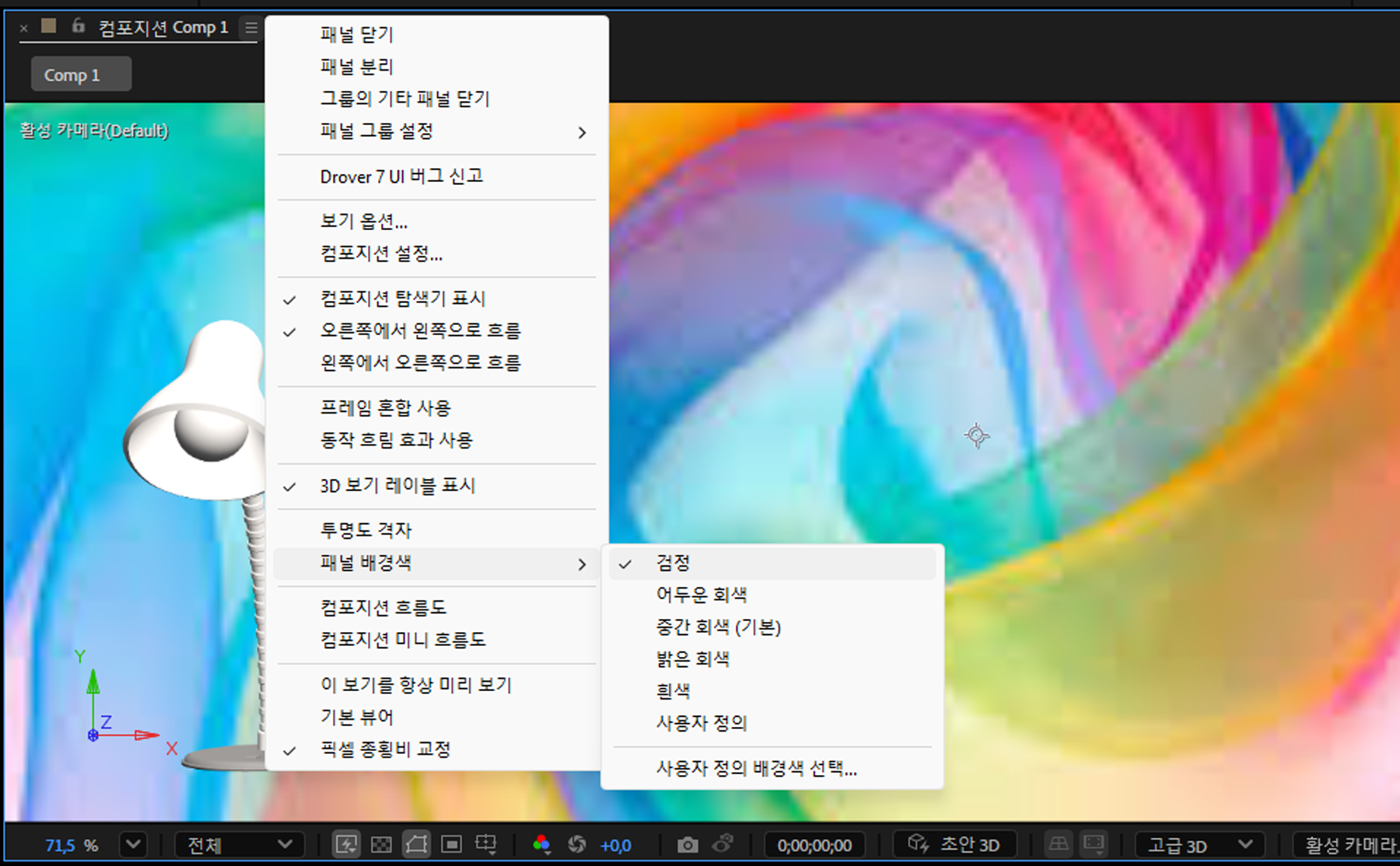The width and height of the screenshot is (1400, 866).
Task: Select the Region of Interest tool
Action: point(451,845)
